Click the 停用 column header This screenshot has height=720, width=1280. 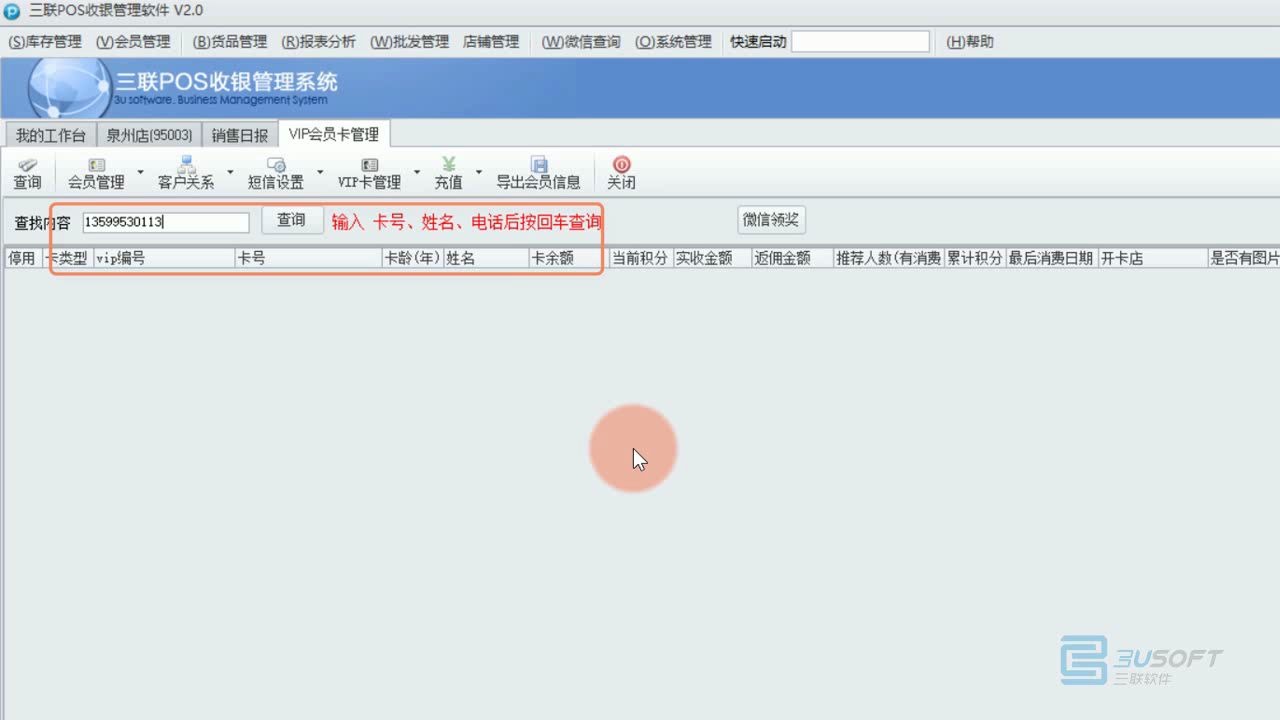click(22, 258)
